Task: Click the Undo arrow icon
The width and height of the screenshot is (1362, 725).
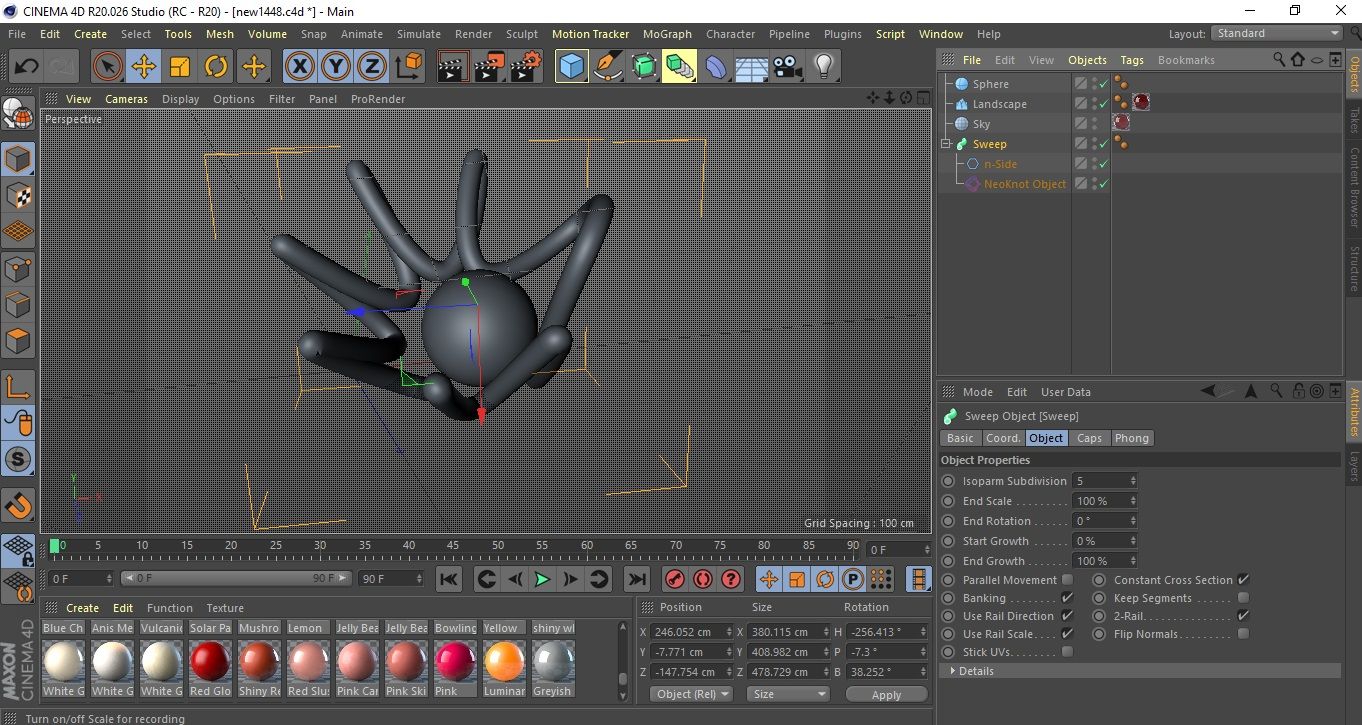Action: tap(26, 67)
